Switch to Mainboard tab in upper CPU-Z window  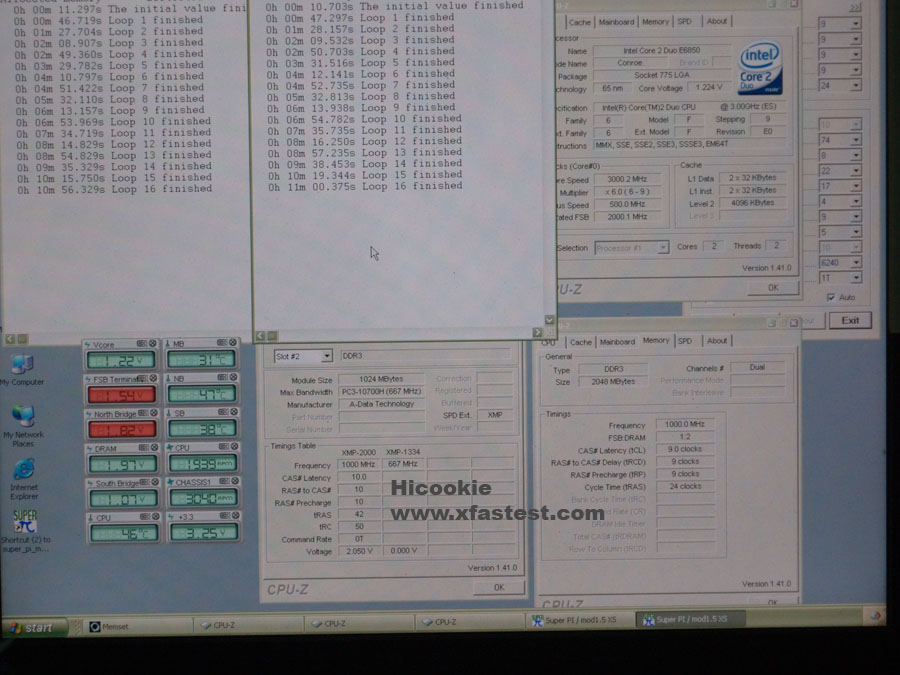[x=616, y=22]
